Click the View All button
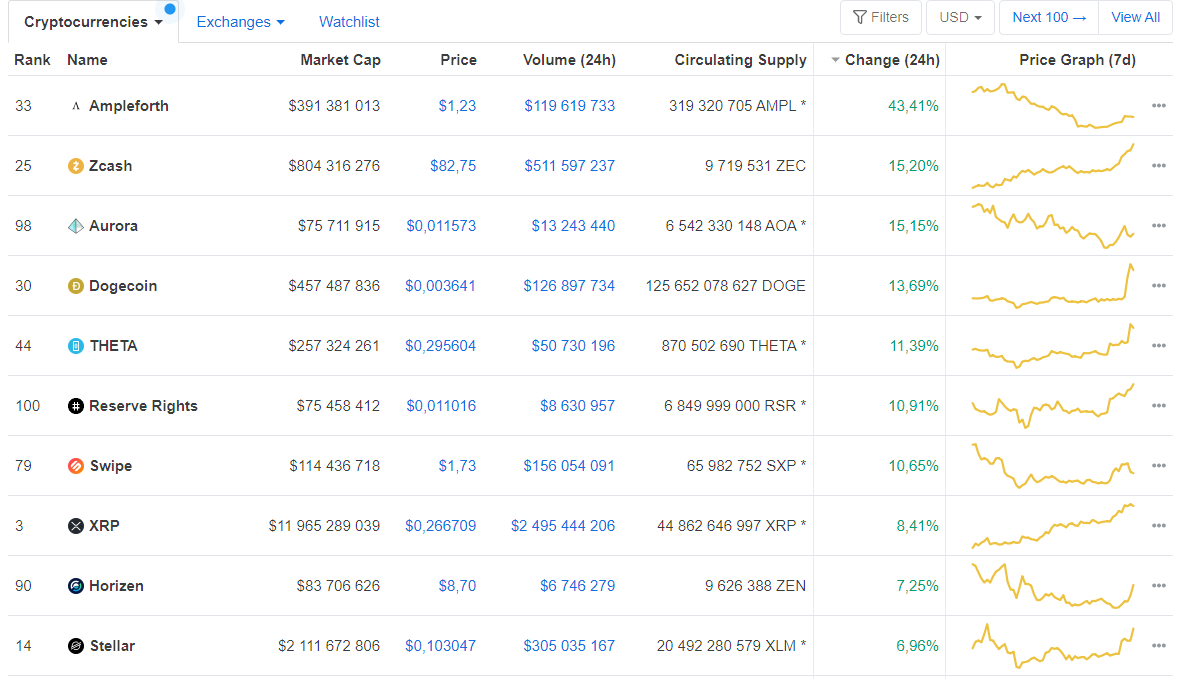Screen dimensions: 1195x679 [x=1135, y=17]
